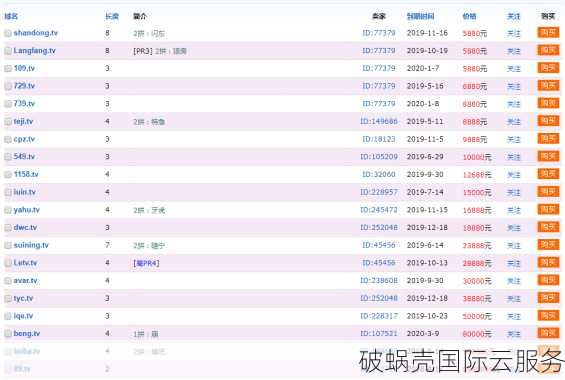
Task: Click the [荐PR4] tag in Latv.tv row
Action: tap(146, 263)
